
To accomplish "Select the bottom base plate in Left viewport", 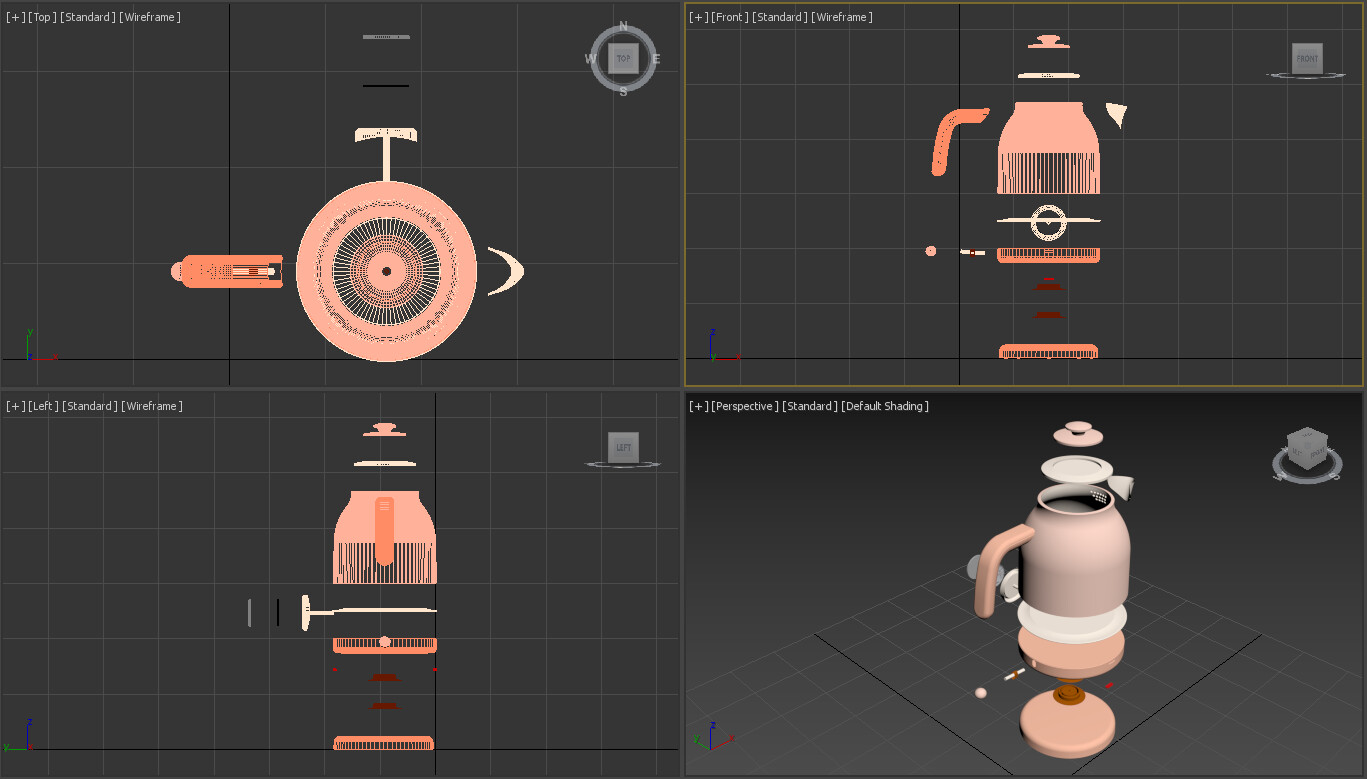I will point(384,743).
